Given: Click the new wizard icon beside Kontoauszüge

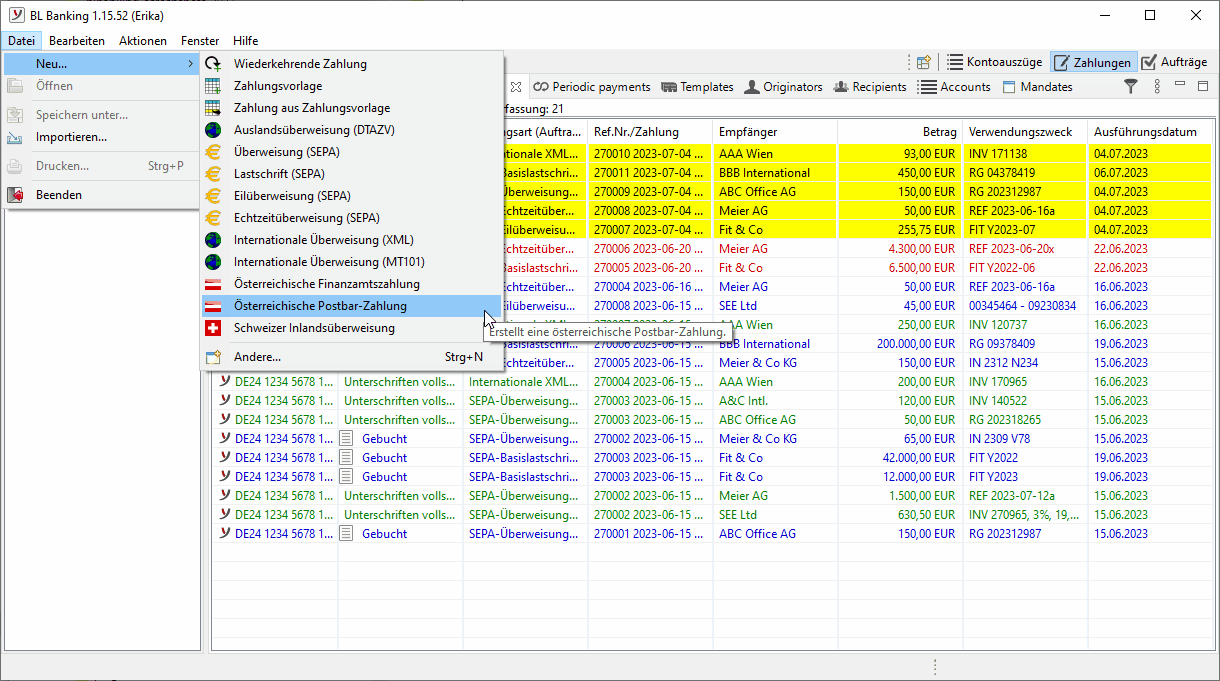Looking at the screenshot, I should (x=924, y=62).
